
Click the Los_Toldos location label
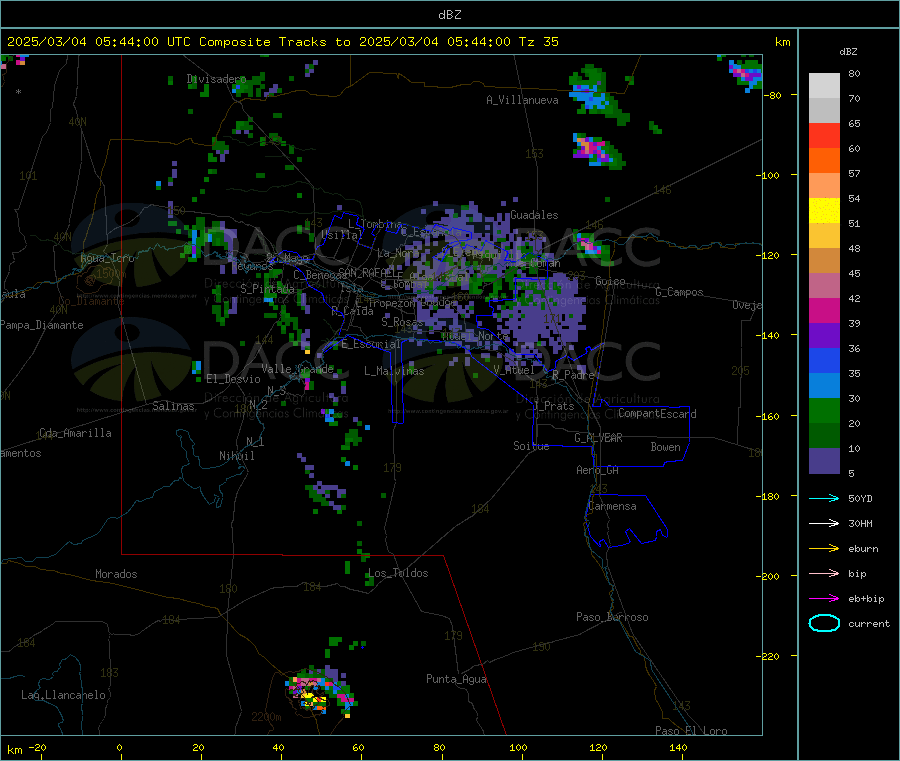tap(398, 573)
